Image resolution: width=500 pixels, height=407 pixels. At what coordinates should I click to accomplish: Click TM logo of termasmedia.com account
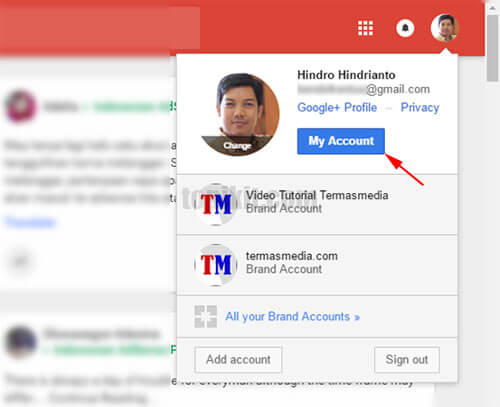pyautogui.click(x=216, y=265)
